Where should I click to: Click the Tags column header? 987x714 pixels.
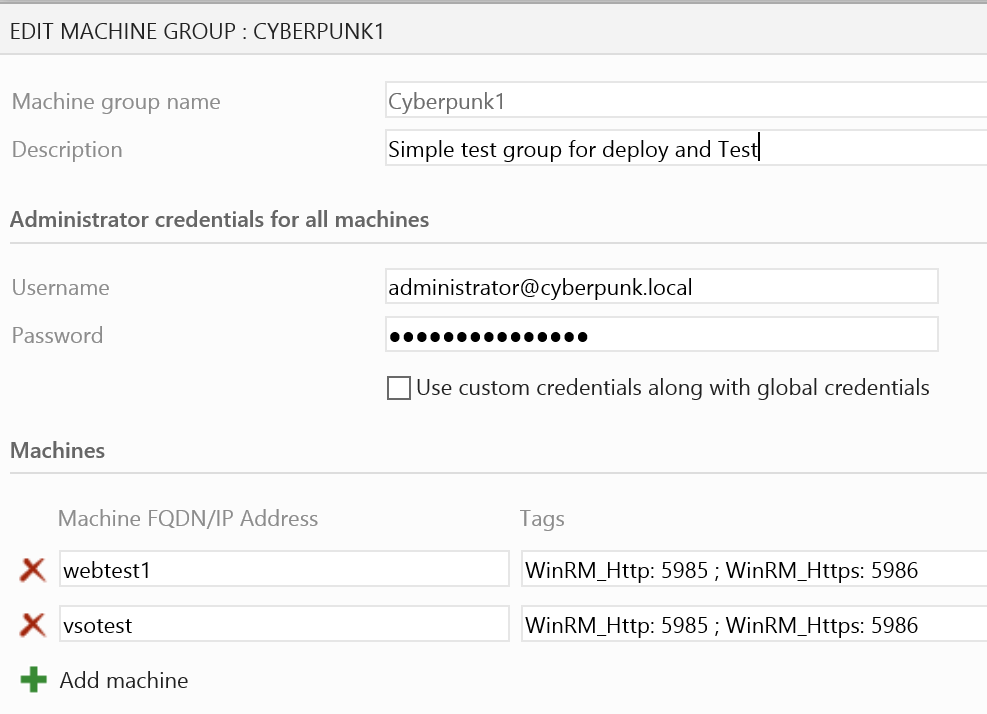click(x=542, y=518)
